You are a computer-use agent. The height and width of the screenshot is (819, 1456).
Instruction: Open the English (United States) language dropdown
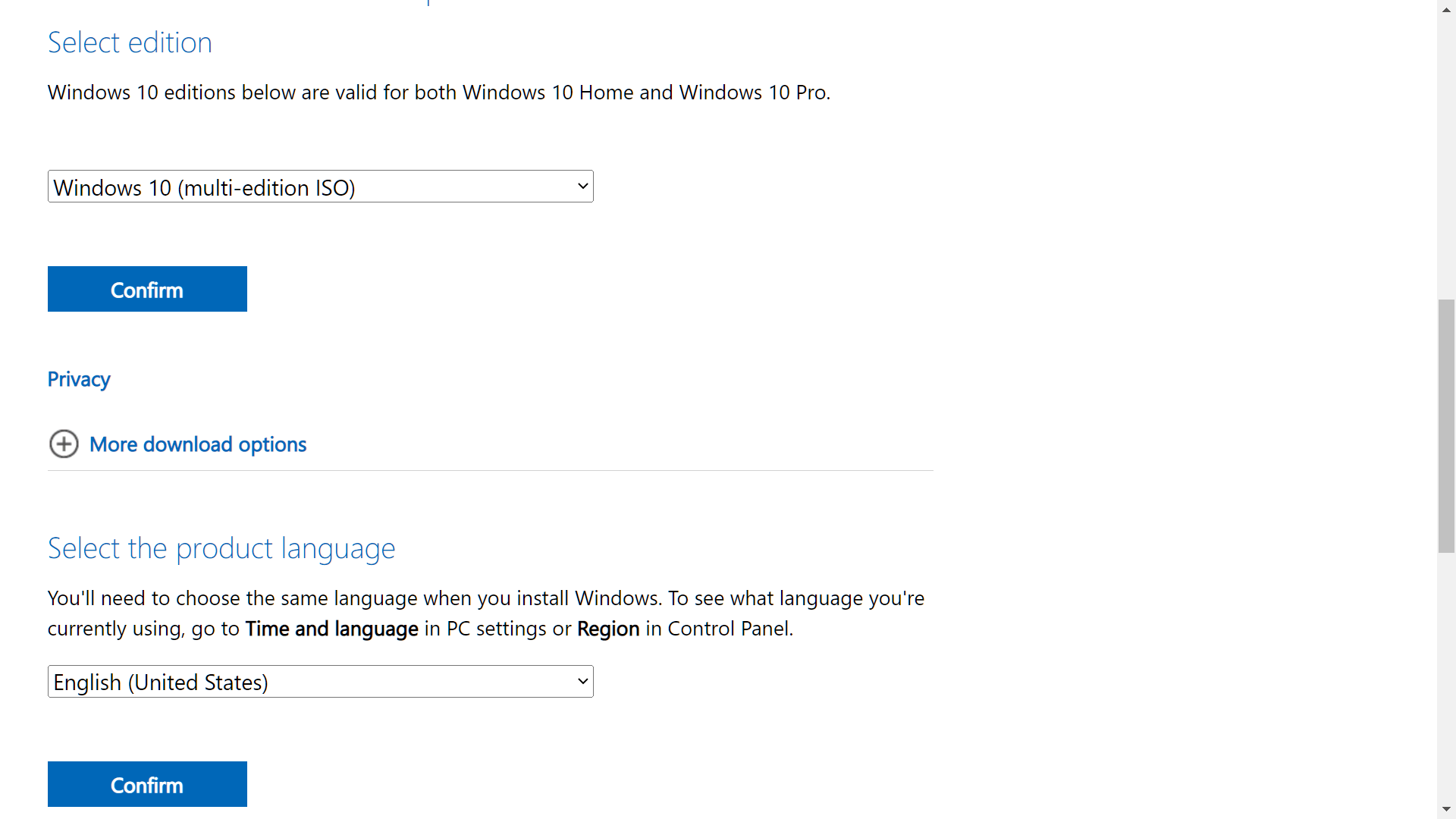click(320, 682)
